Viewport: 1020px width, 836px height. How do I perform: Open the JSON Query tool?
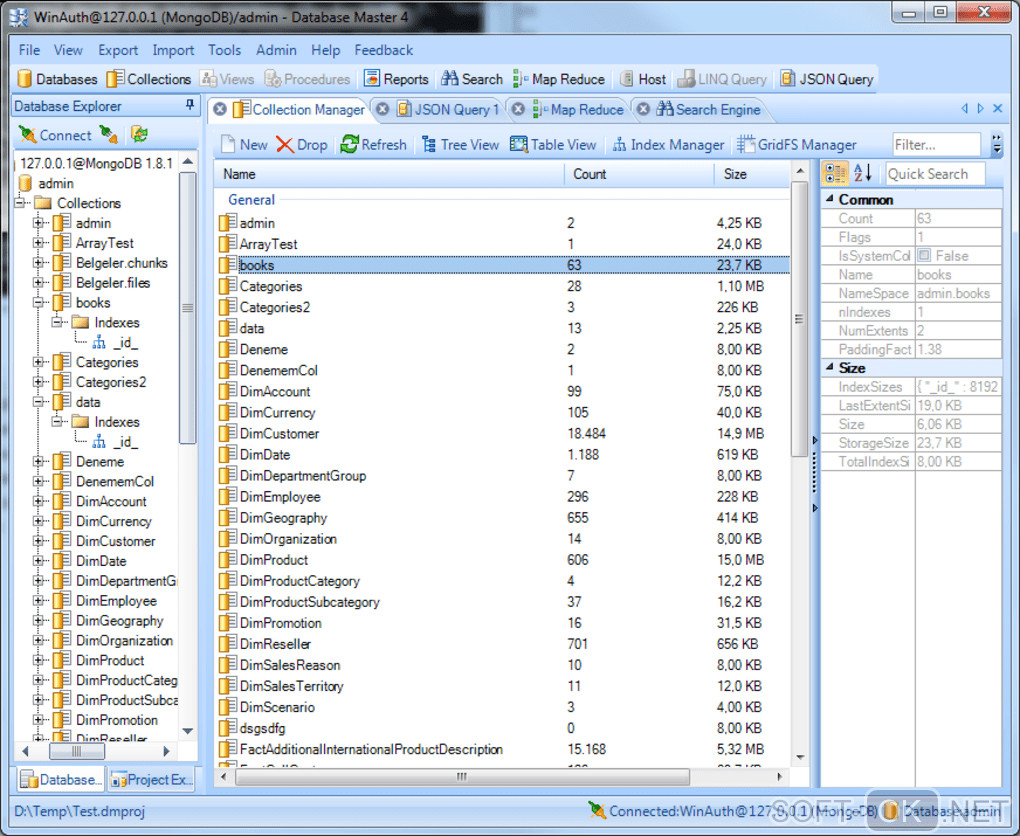tap(826, 79)
